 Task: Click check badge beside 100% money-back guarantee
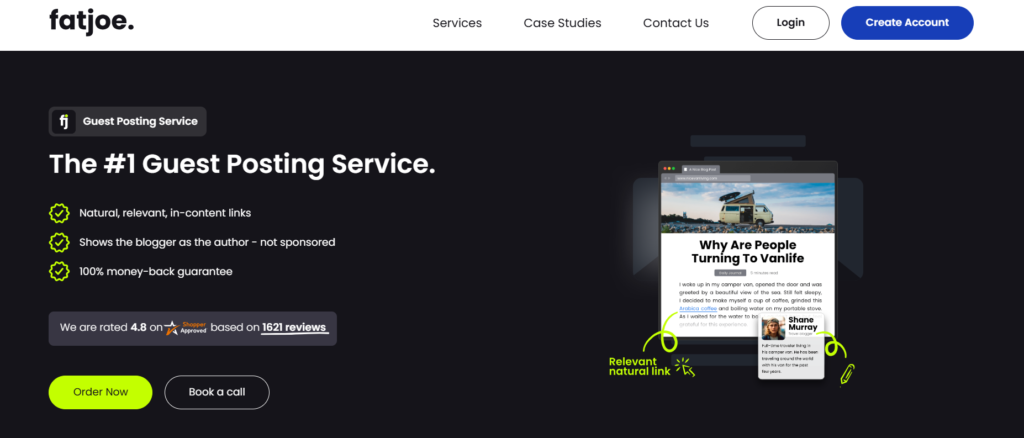pos(59,271)
